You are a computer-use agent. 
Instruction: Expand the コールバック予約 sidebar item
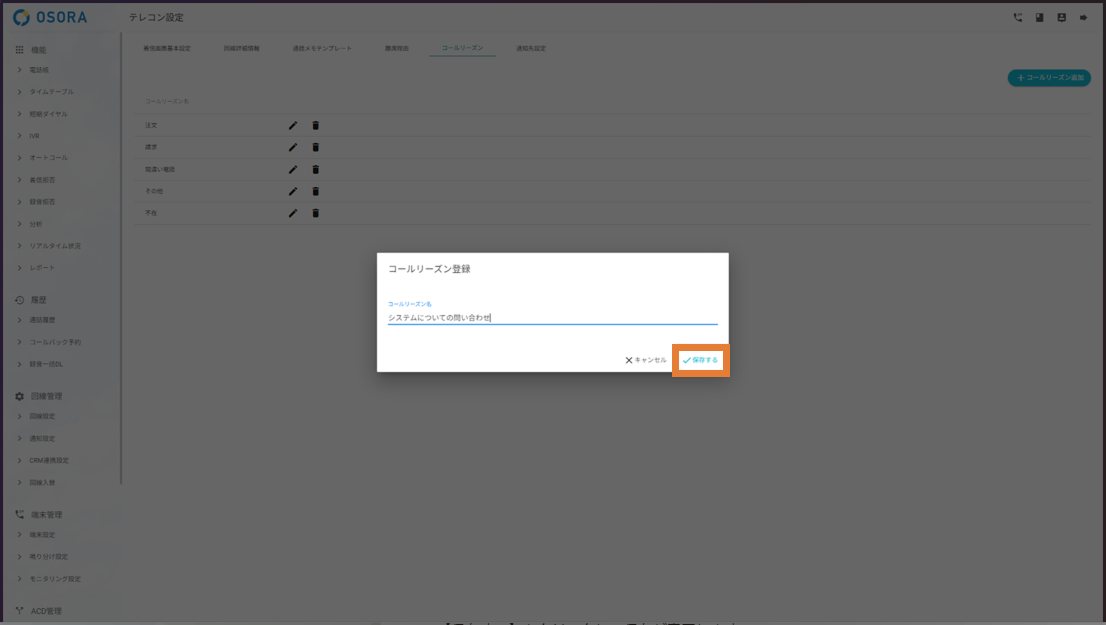point(55,342)
